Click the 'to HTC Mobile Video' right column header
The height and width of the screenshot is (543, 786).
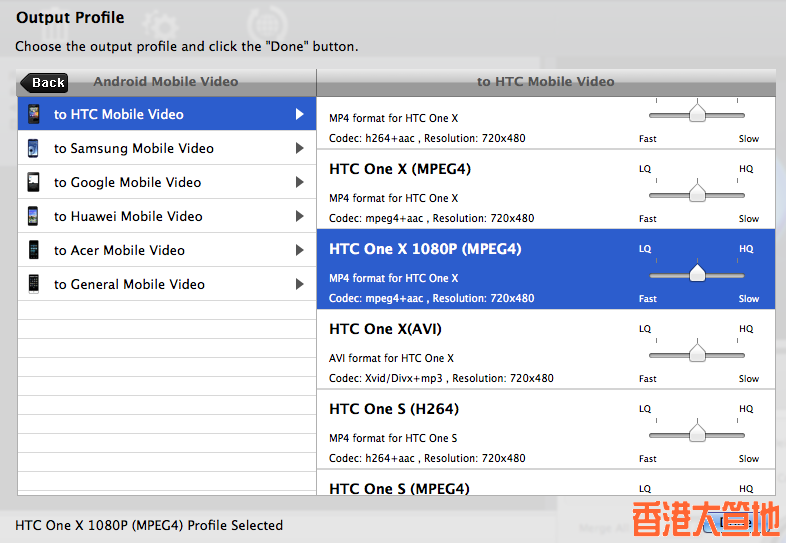click(x=546, y=82)
